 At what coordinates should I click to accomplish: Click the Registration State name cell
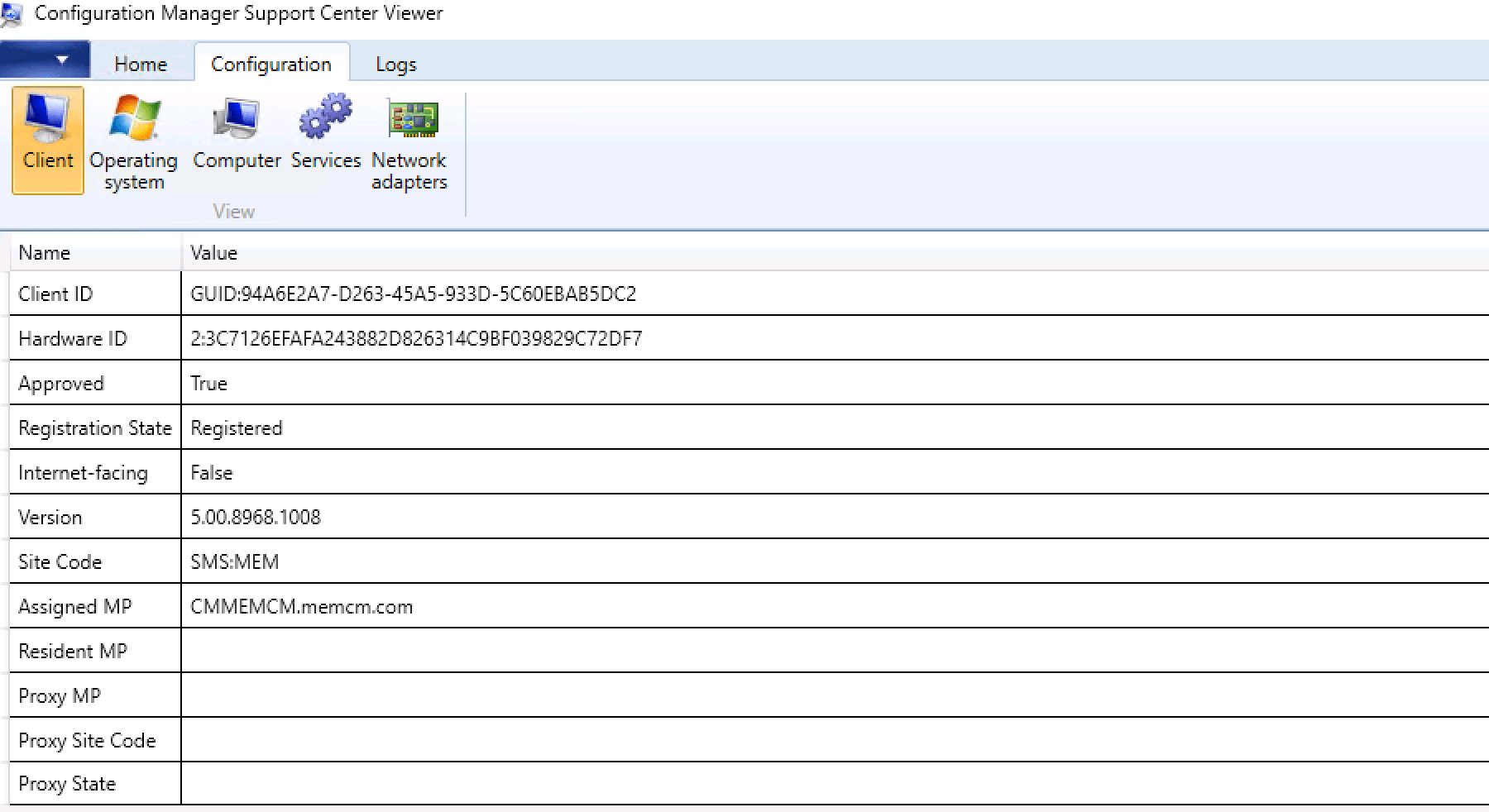pyautogui.click(x=95, y=427)
